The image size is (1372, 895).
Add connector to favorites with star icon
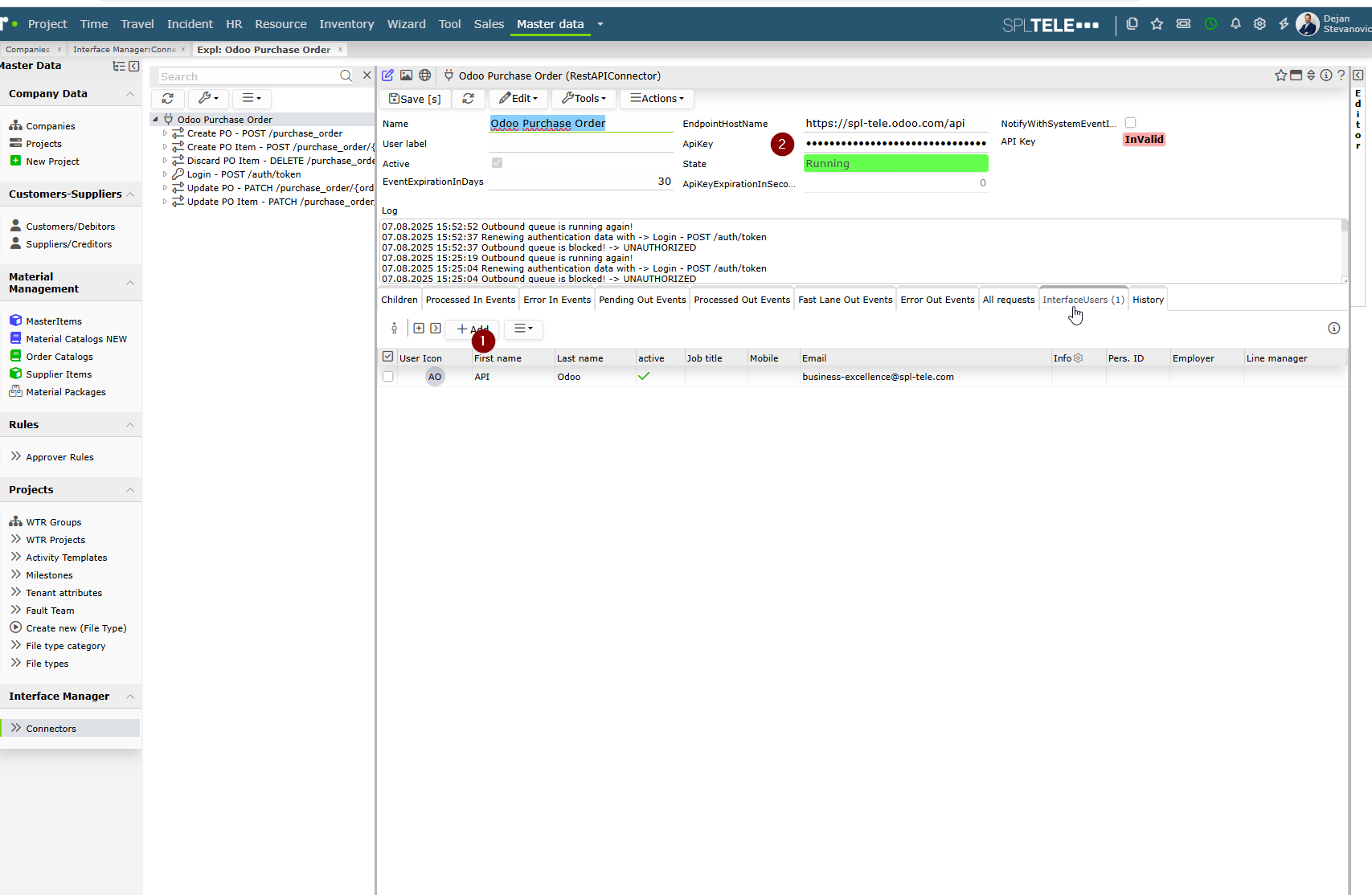(x=1280, y=76)
